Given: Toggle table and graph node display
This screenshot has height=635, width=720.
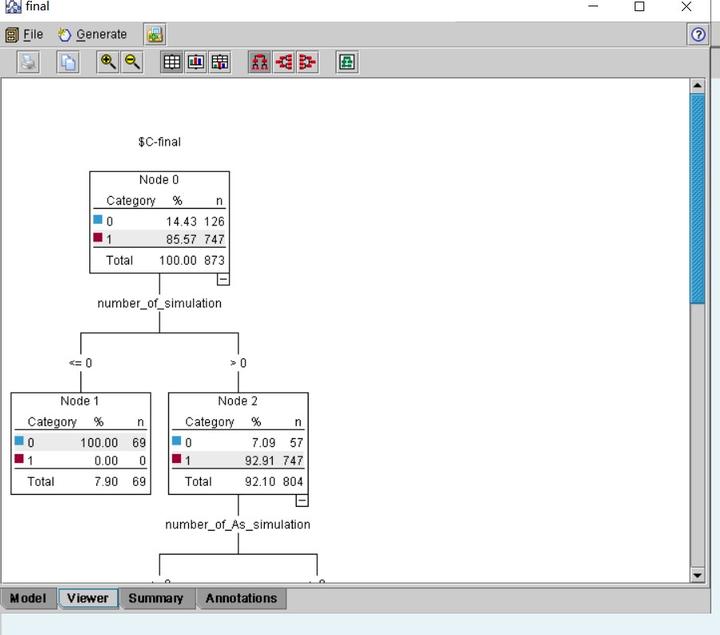Looking at the screenshot, I should click(x=219, y=62).
